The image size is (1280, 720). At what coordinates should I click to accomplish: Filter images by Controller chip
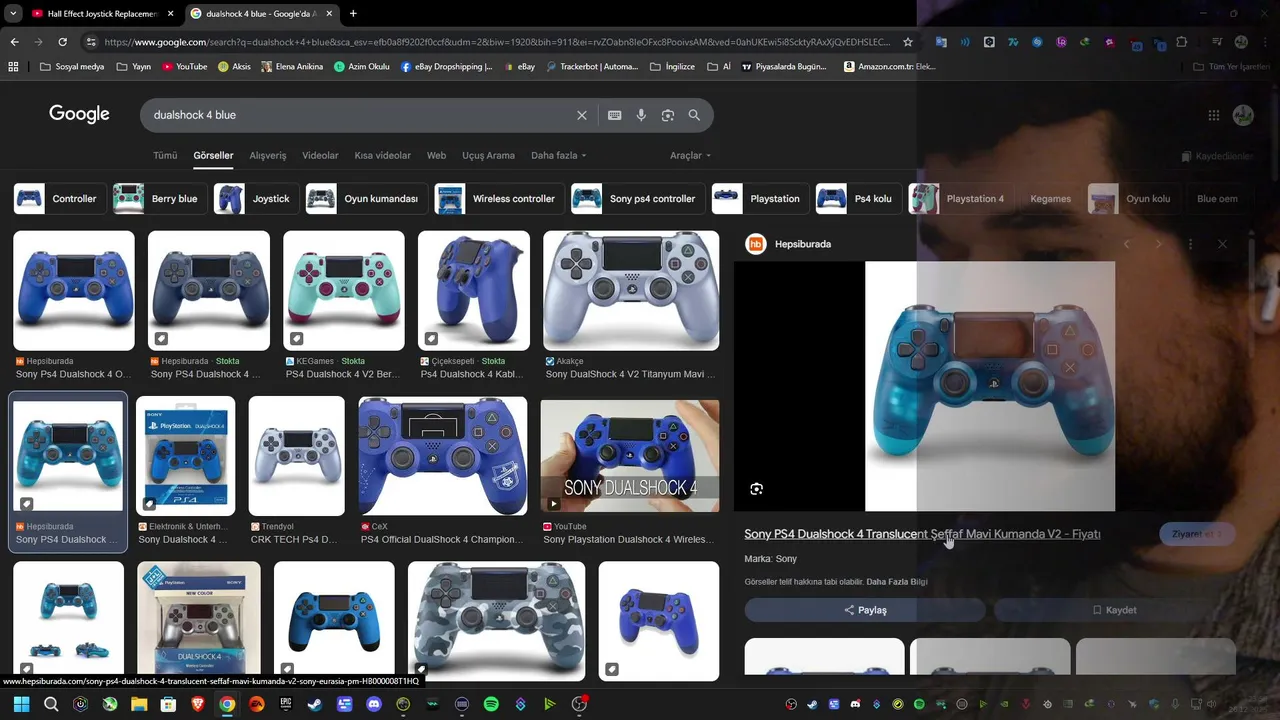click(58, 199)
